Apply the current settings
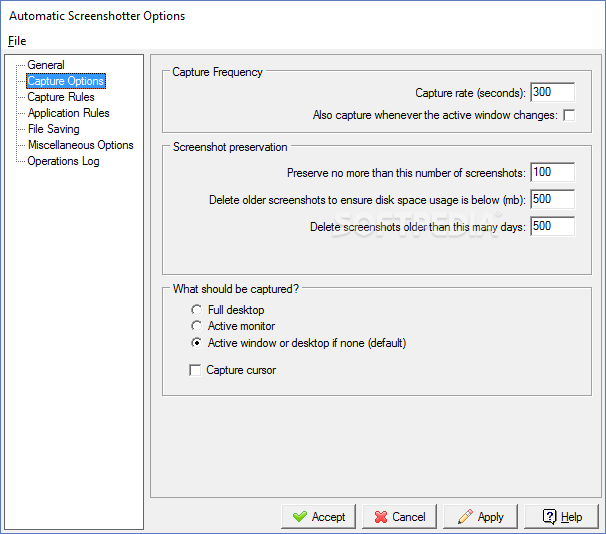The height and width of the screenshot is (534, 606). click(x=480, y=517)
